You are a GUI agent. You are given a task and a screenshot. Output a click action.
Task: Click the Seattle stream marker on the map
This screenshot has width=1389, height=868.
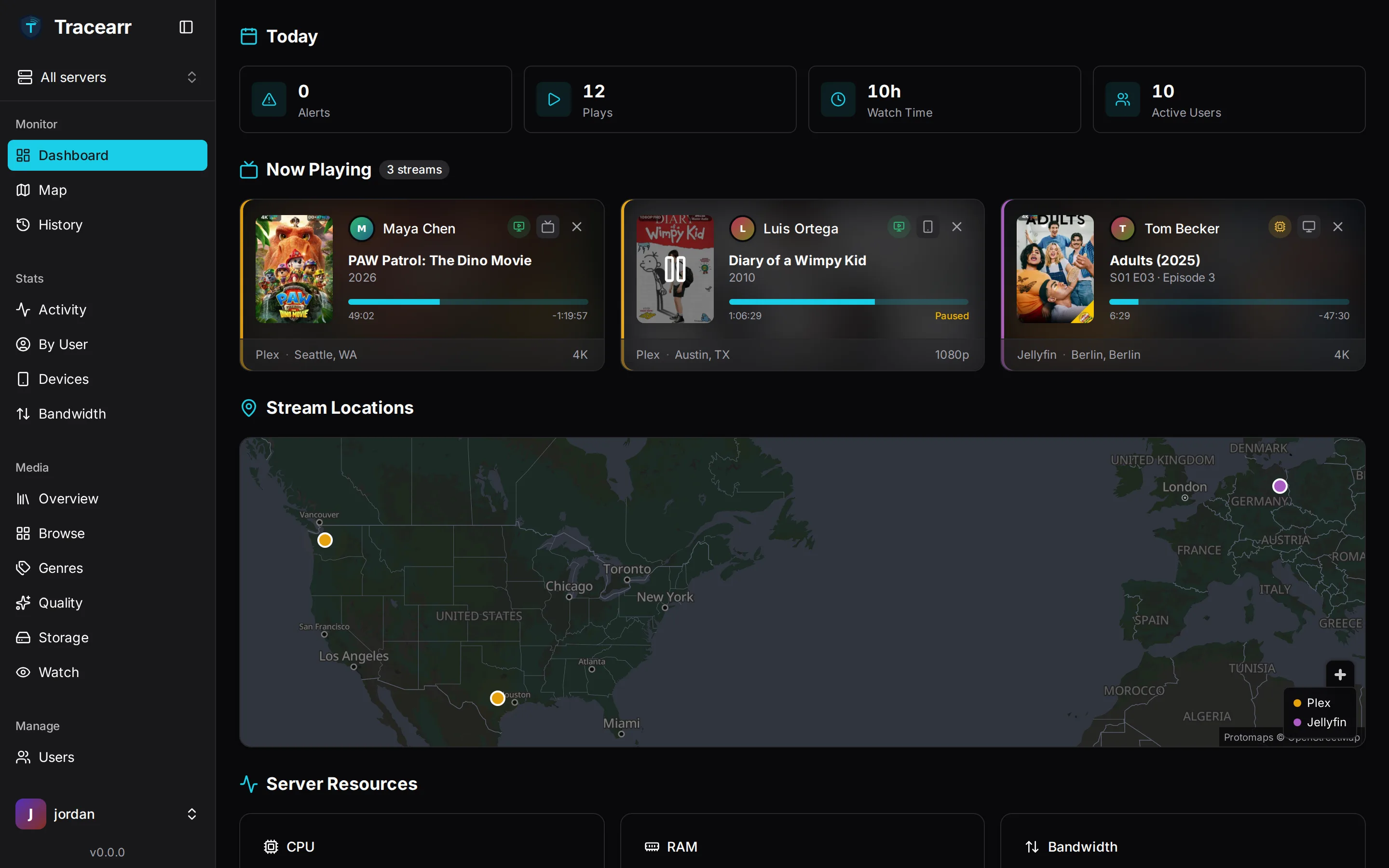coord(325,540)
